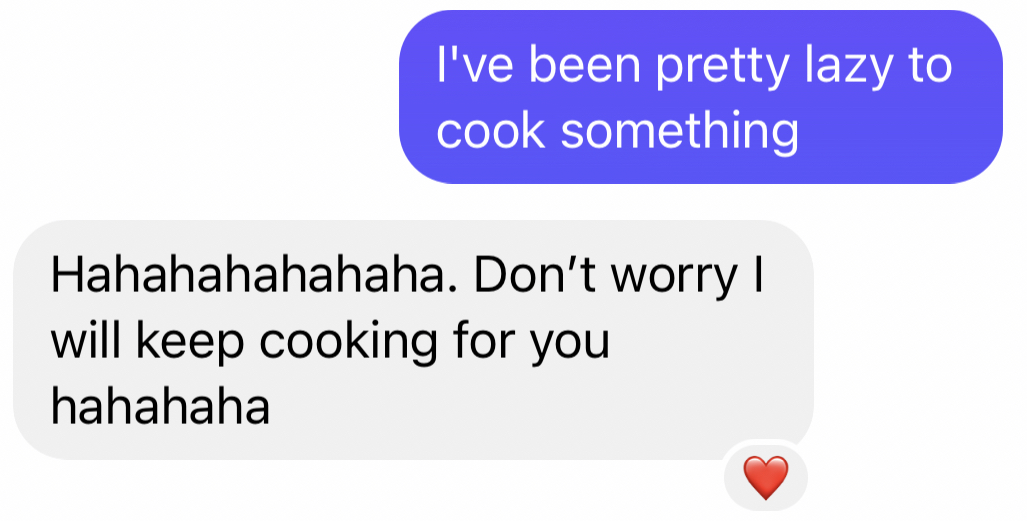
Task: Select the purple sent message bubble
Action: point(701,97)
